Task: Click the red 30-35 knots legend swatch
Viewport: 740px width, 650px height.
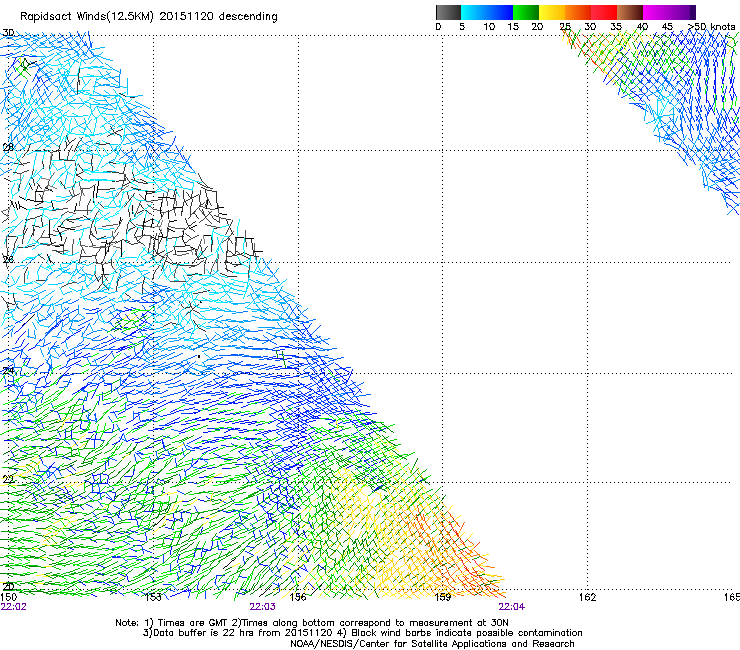Action: pos(604,12)
